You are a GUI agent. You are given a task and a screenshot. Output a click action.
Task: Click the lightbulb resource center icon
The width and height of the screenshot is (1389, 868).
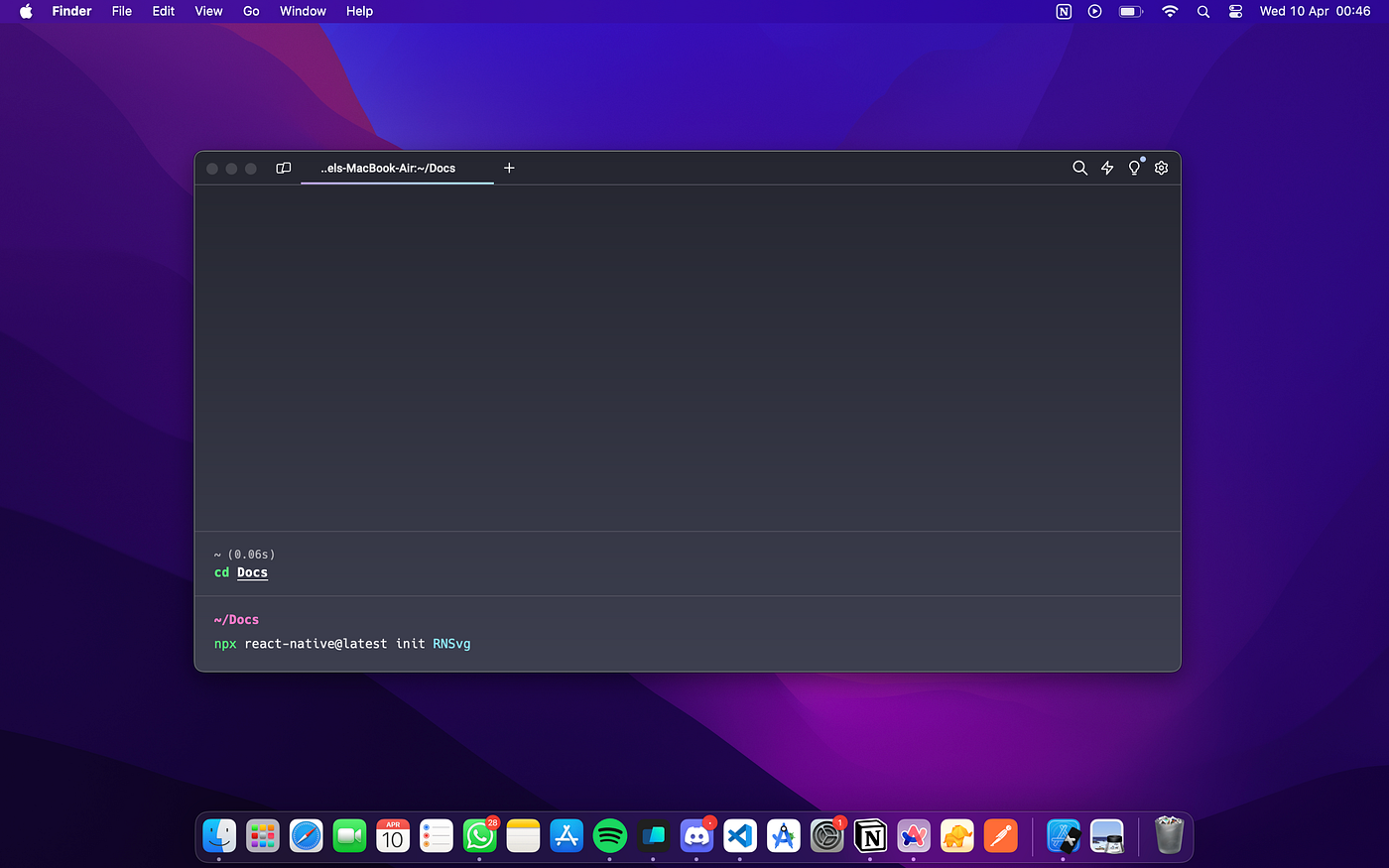tap(1135, 168)
